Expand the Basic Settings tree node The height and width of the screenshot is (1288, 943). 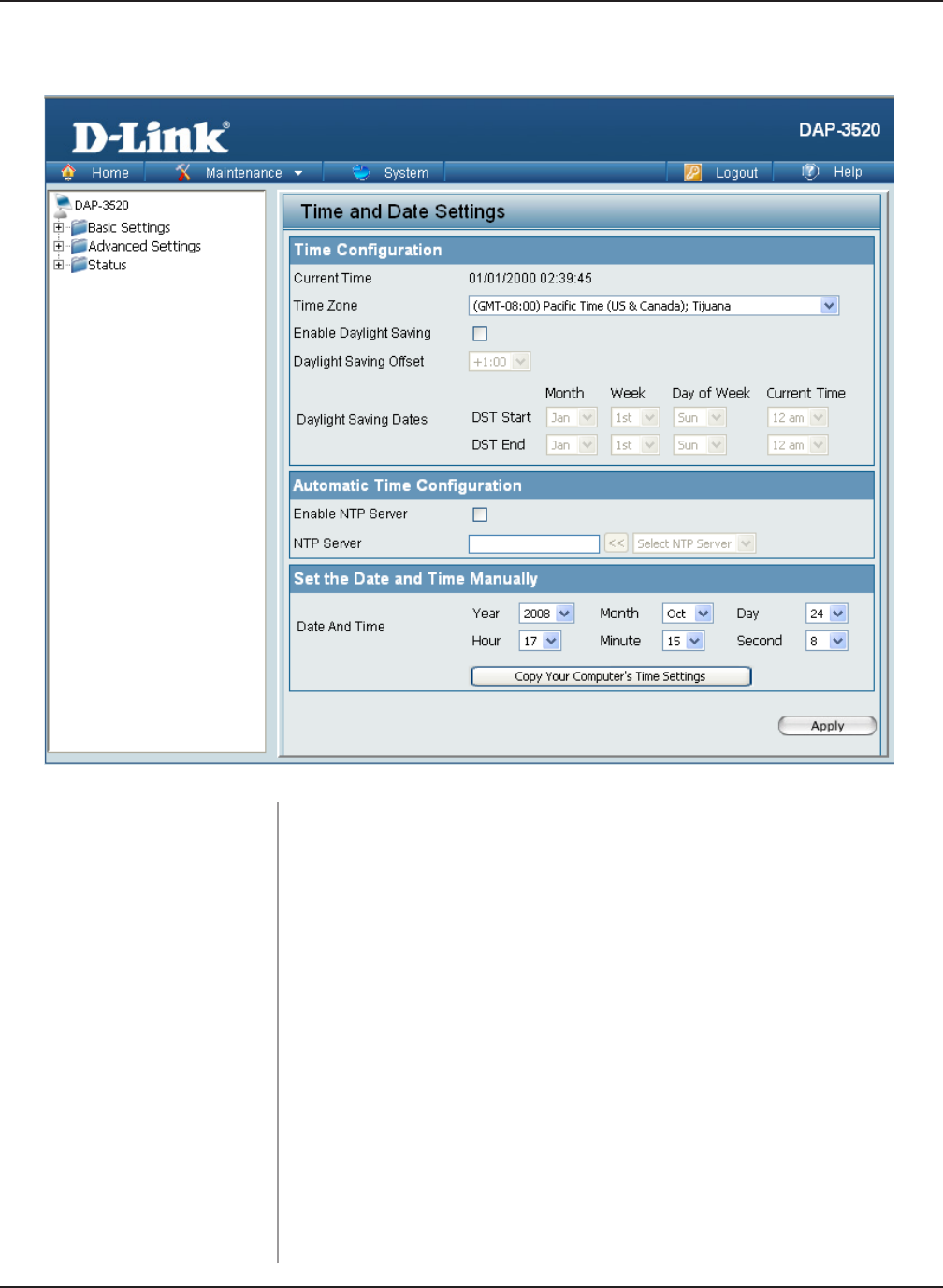59,227
